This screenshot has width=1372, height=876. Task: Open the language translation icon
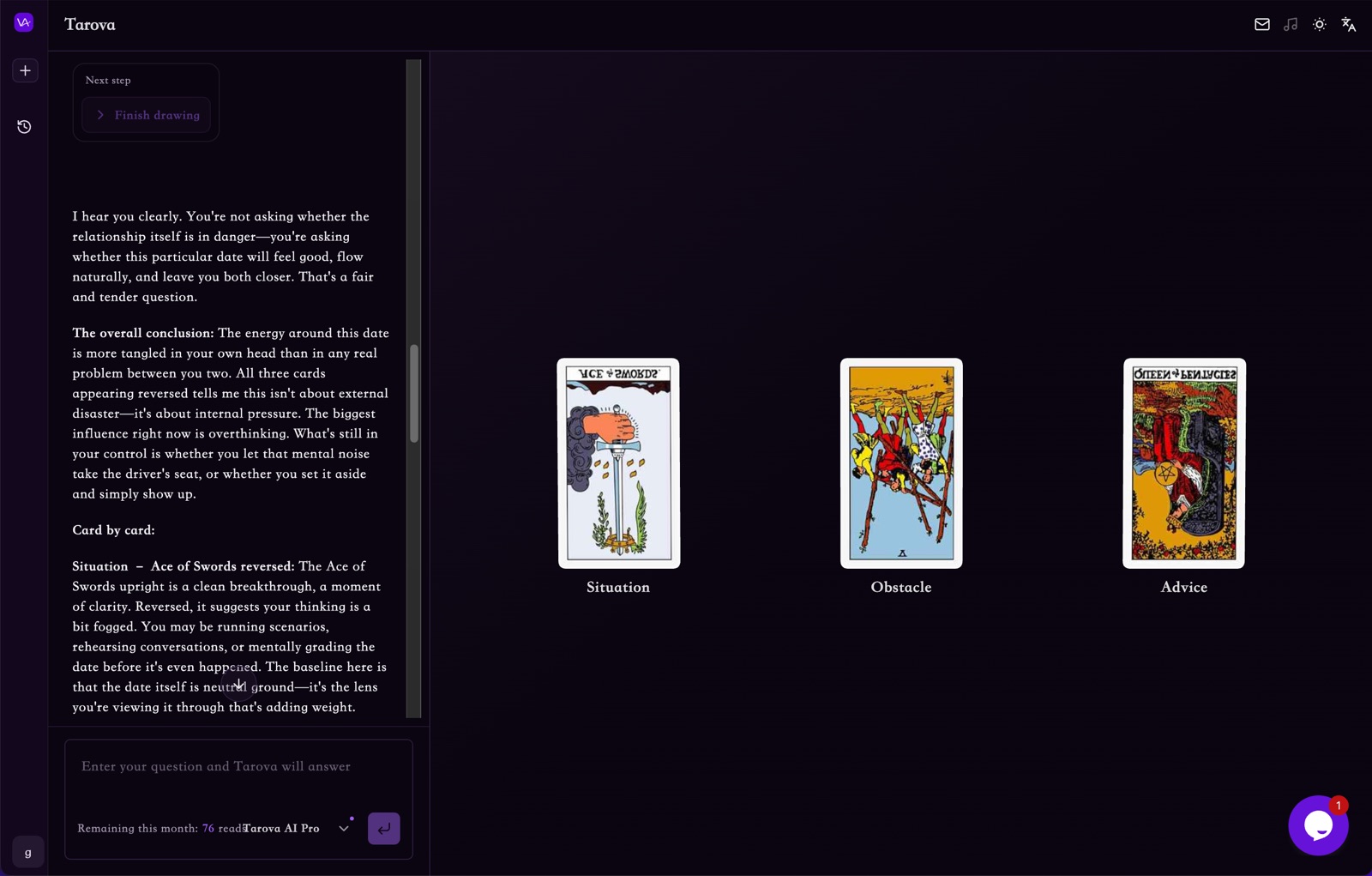point(1349,25)
